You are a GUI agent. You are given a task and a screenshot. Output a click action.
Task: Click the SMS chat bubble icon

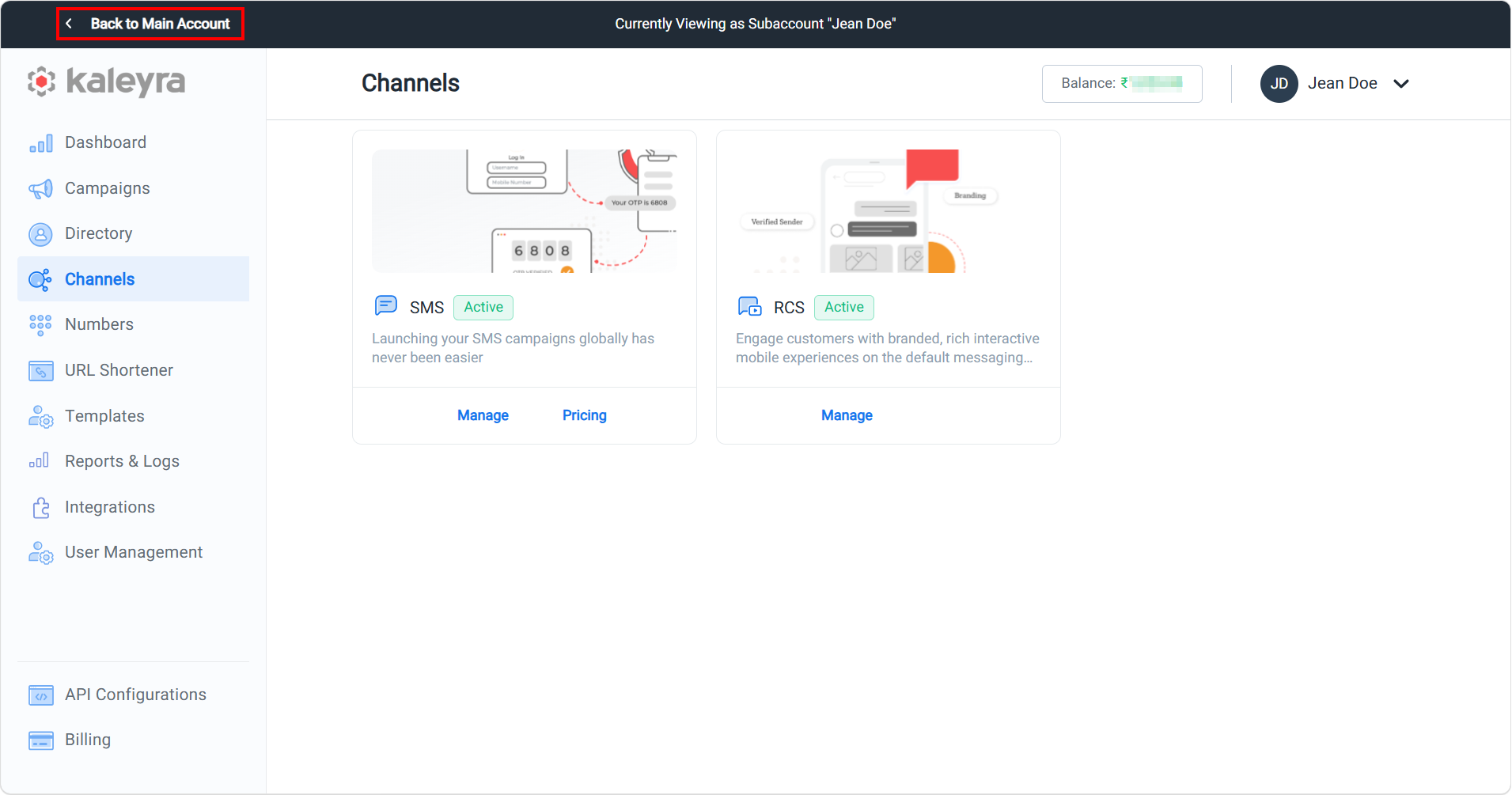386,306
